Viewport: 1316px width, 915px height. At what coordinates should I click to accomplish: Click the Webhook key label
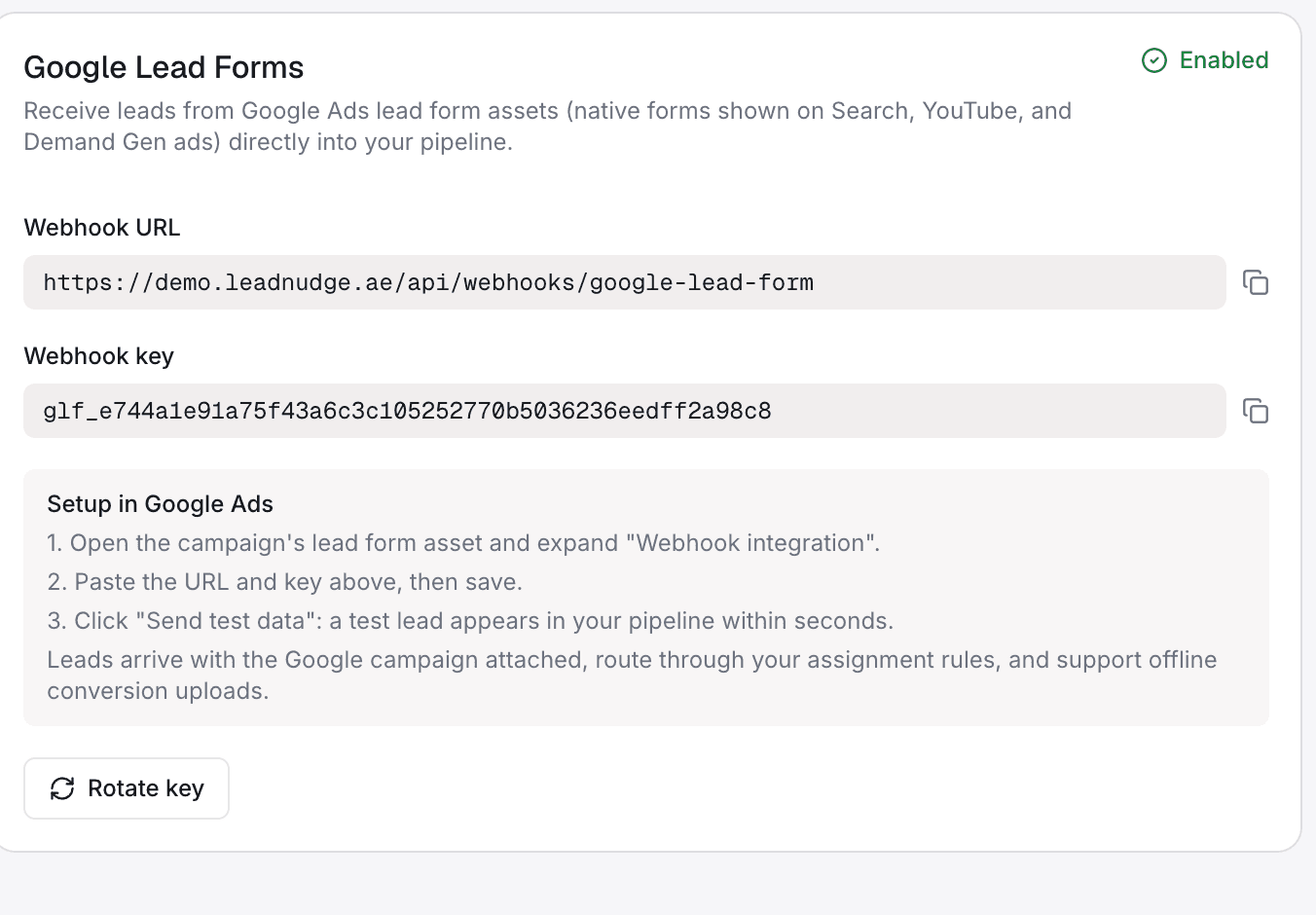[x=99, y=356]
